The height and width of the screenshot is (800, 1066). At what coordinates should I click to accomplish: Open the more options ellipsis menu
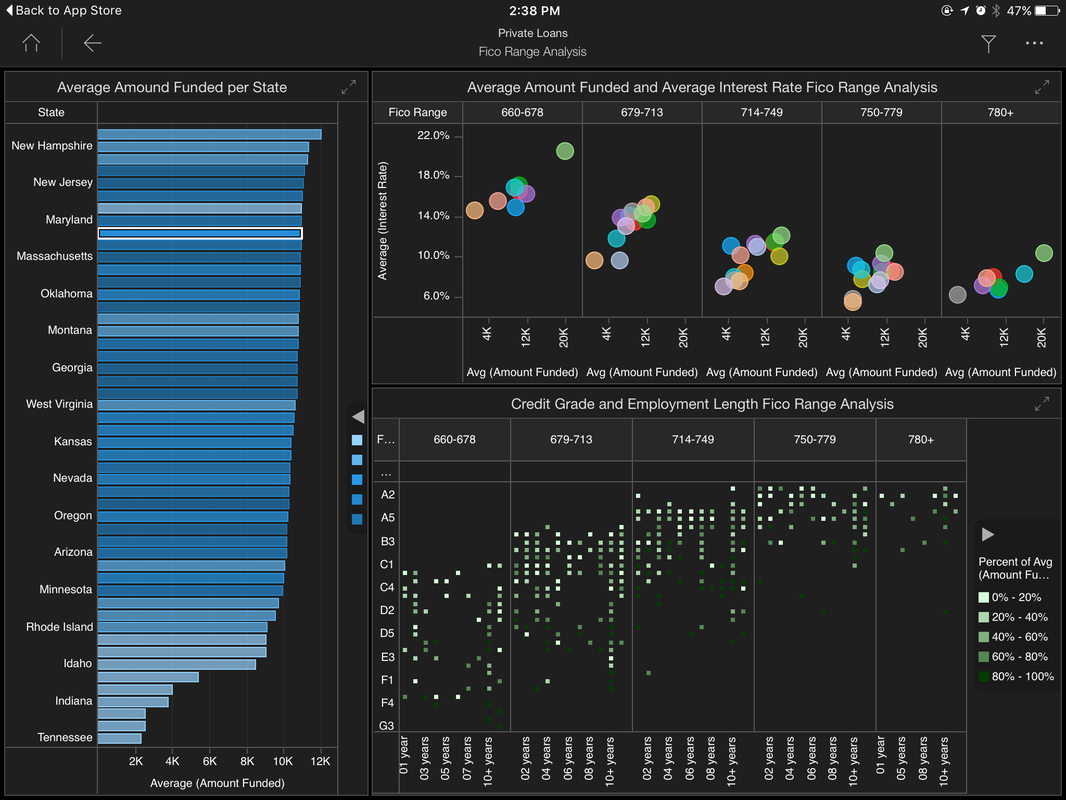pyautogui.click(x=1034, y=43)
